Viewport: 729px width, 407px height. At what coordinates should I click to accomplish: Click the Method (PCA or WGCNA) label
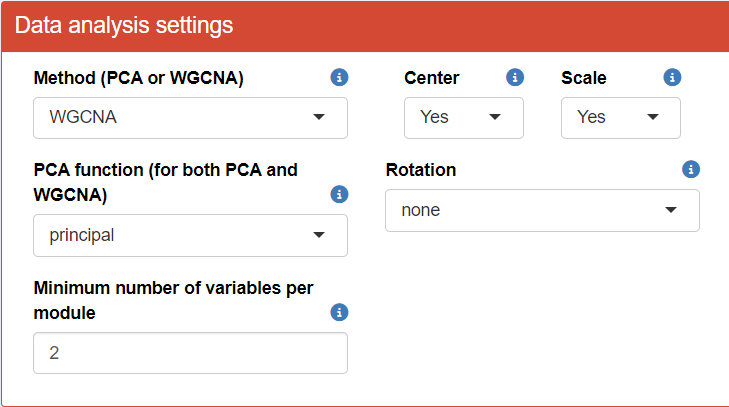138,78
